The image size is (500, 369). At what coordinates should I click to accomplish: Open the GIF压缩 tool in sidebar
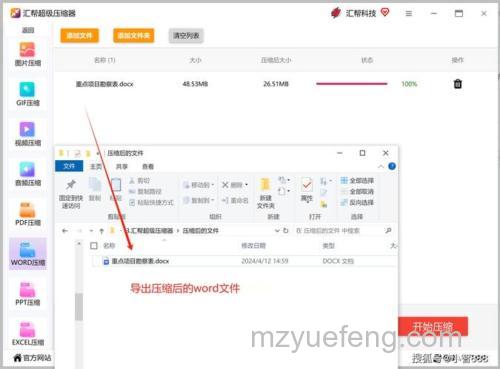click(28, 94)
